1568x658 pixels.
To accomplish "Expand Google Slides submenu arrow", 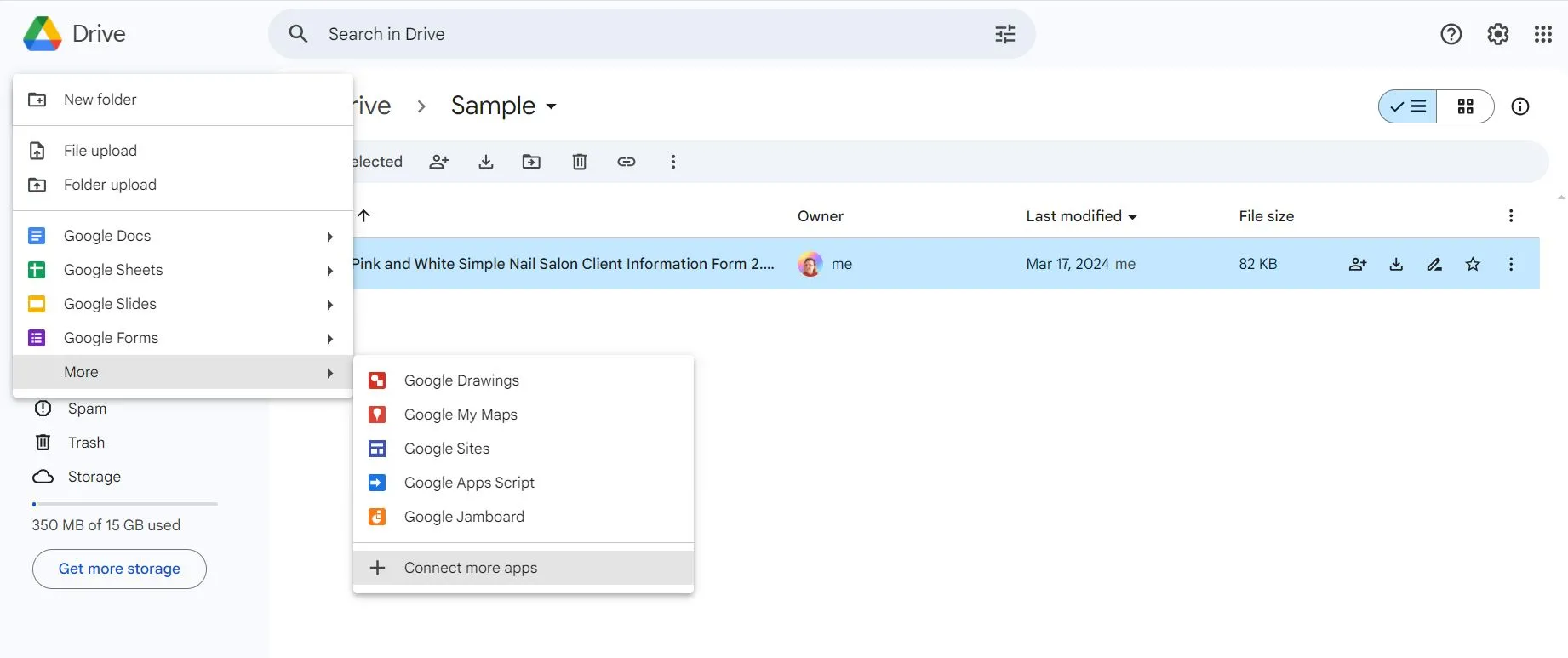I will pos(329,305).
